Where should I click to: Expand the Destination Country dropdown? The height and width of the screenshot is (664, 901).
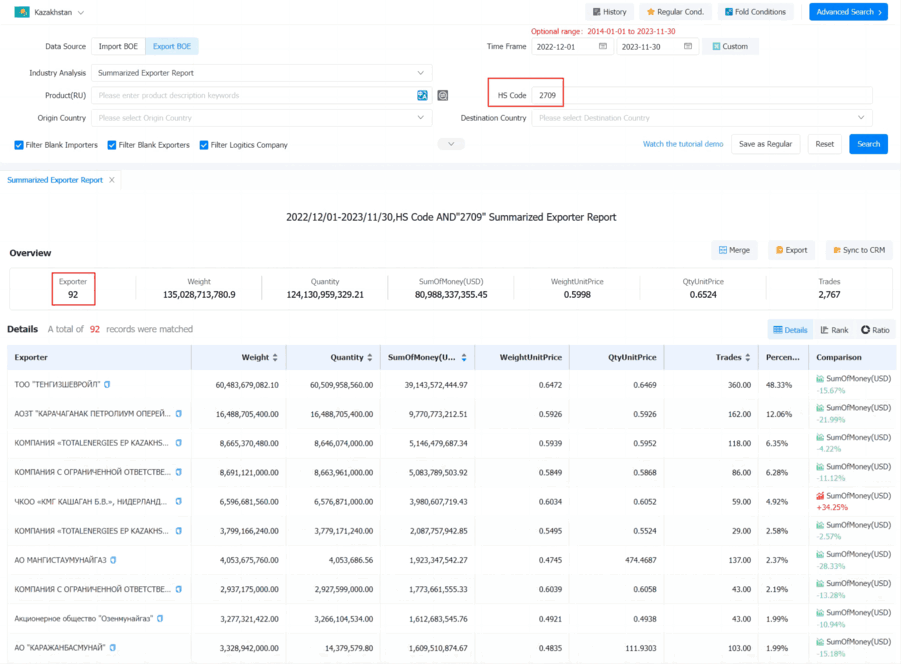tap(702, 118)
